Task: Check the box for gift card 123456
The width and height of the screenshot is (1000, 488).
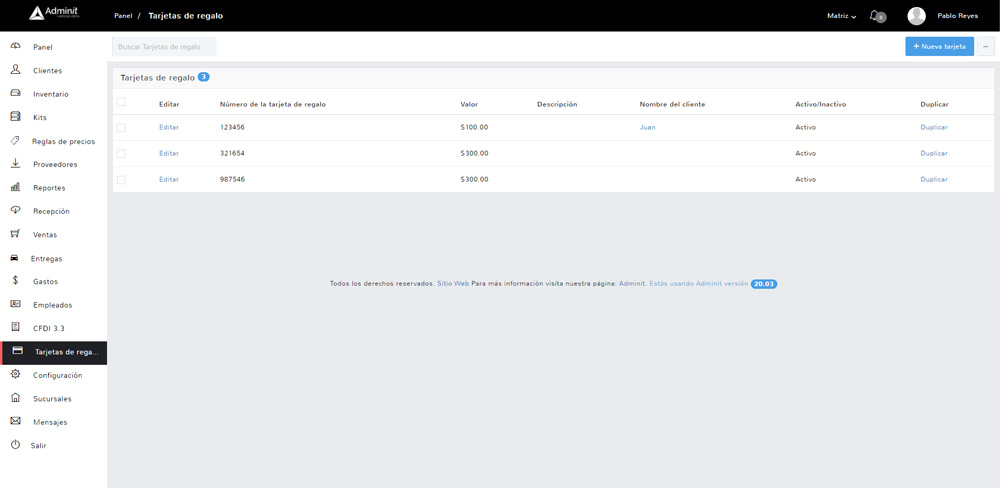Action: [x=121, y=127]
